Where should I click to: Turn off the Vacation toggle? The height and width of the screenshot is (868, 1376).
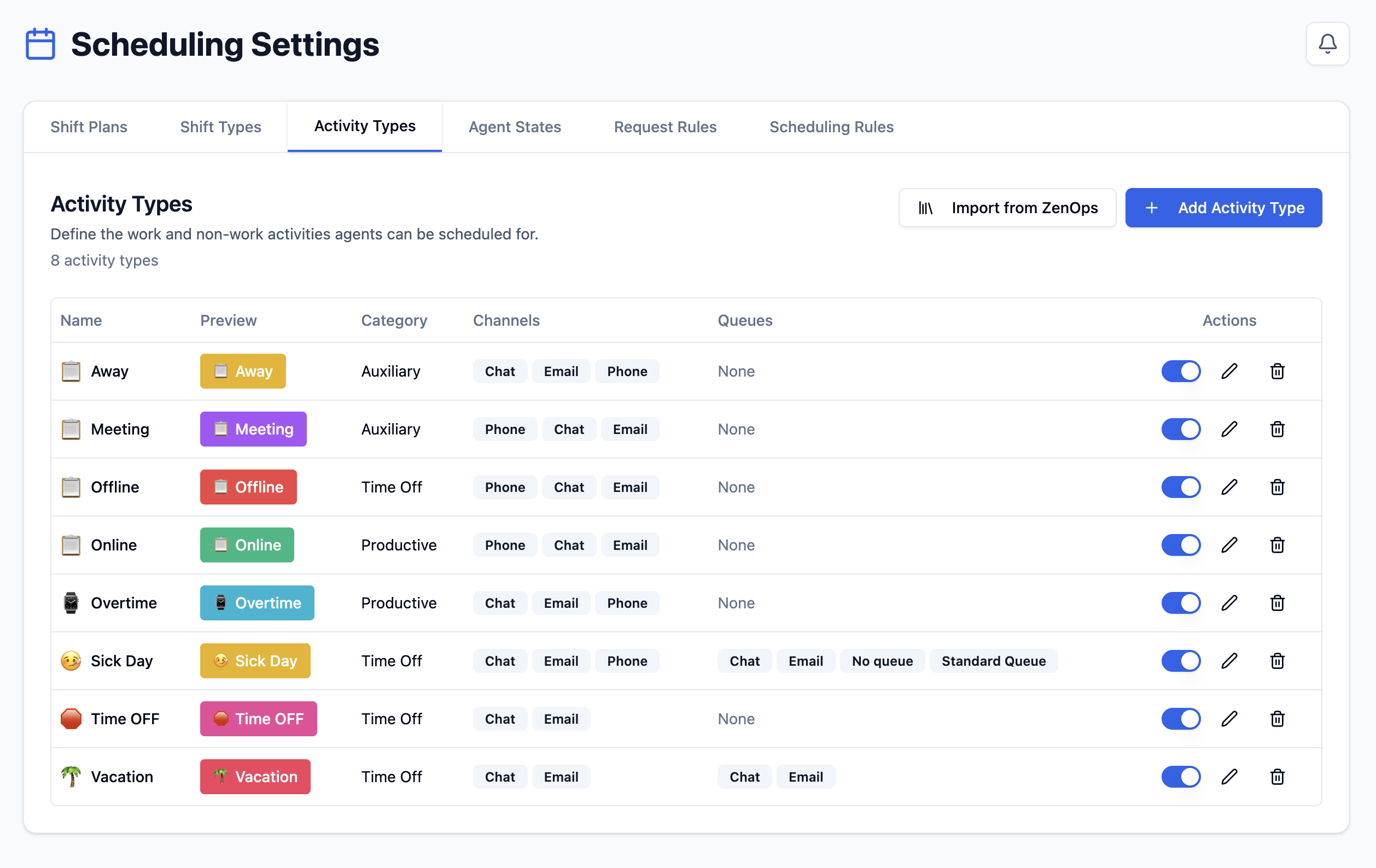pos(1181,777)
